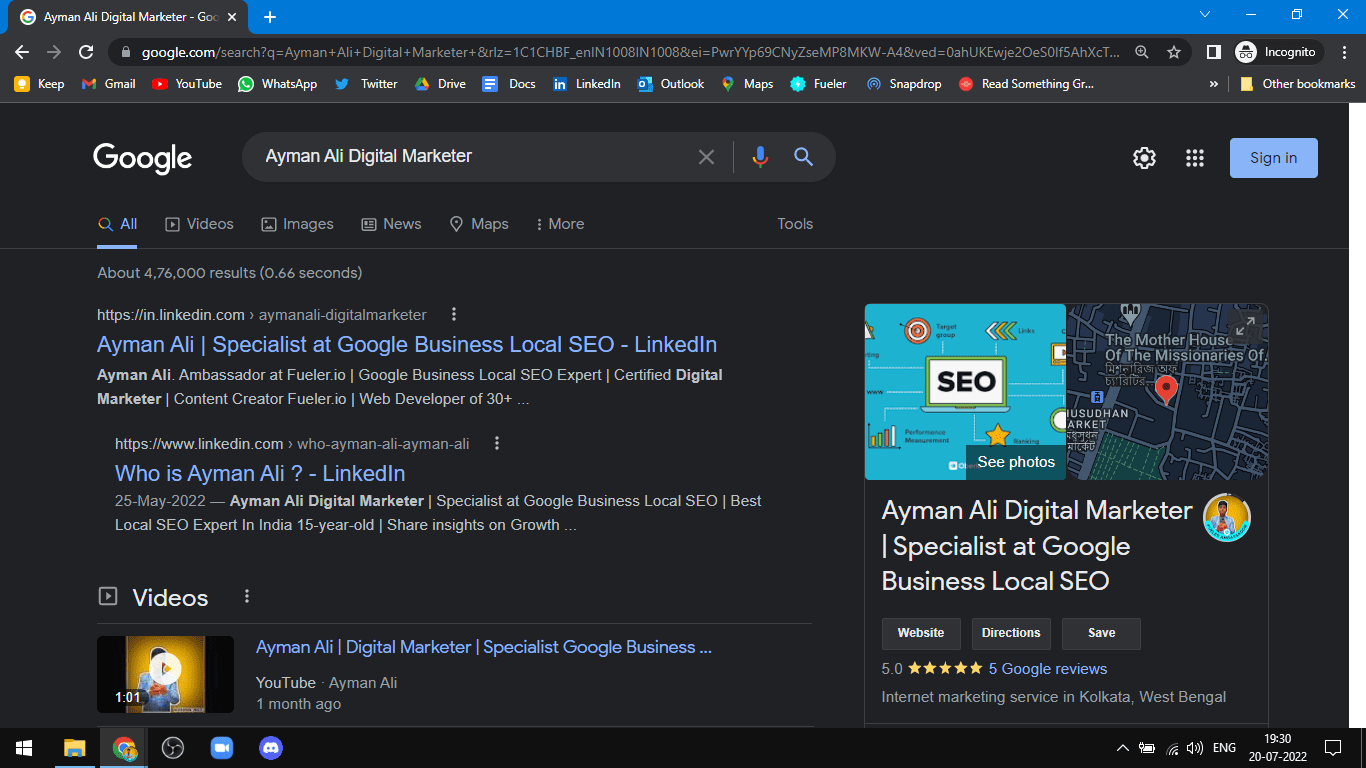Bookmark this page with star icon
Screen dimensions: 1366x768
point(1174,52)
